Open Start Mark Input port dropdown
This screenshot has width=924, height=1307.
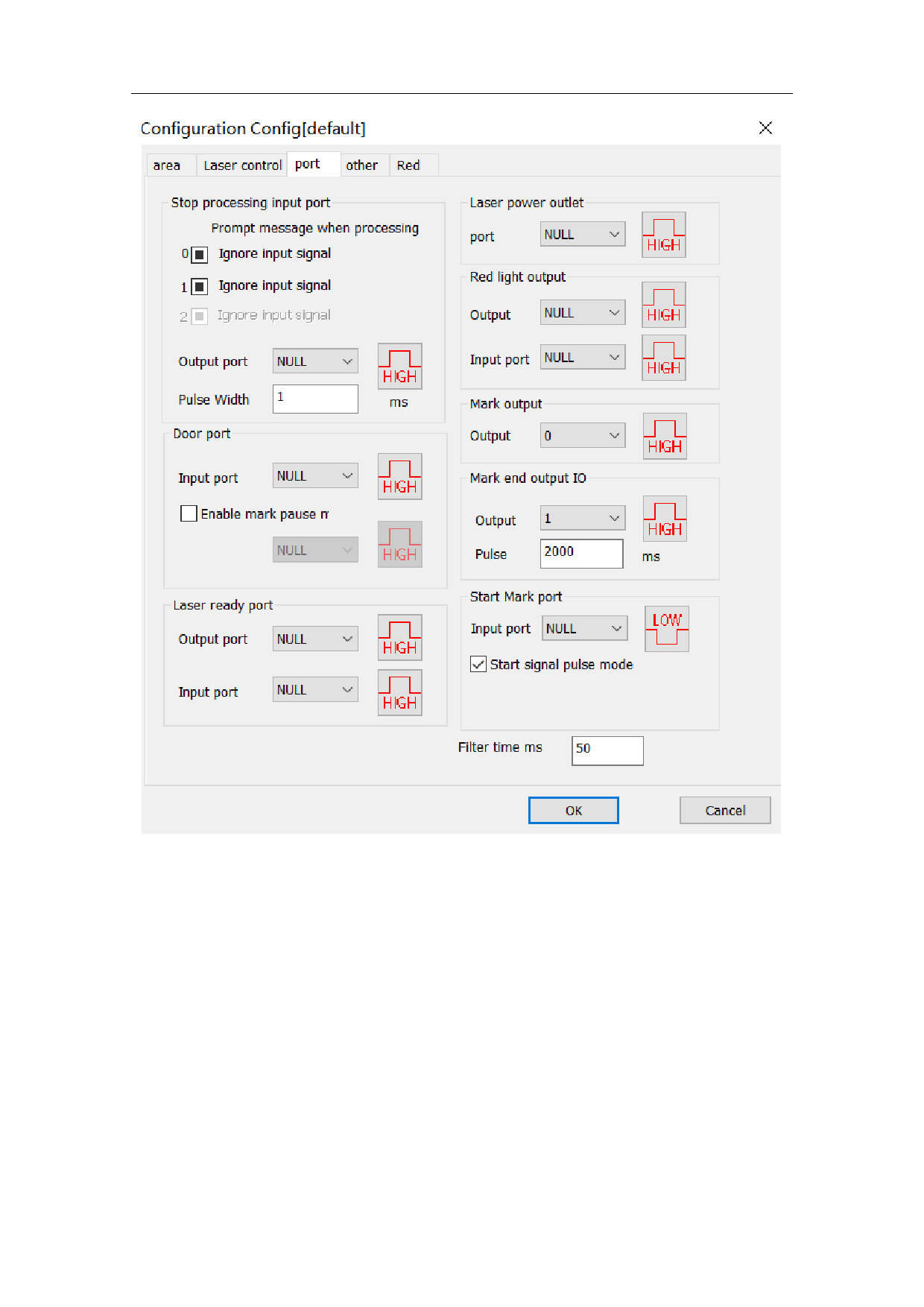(x=583, y=629)
